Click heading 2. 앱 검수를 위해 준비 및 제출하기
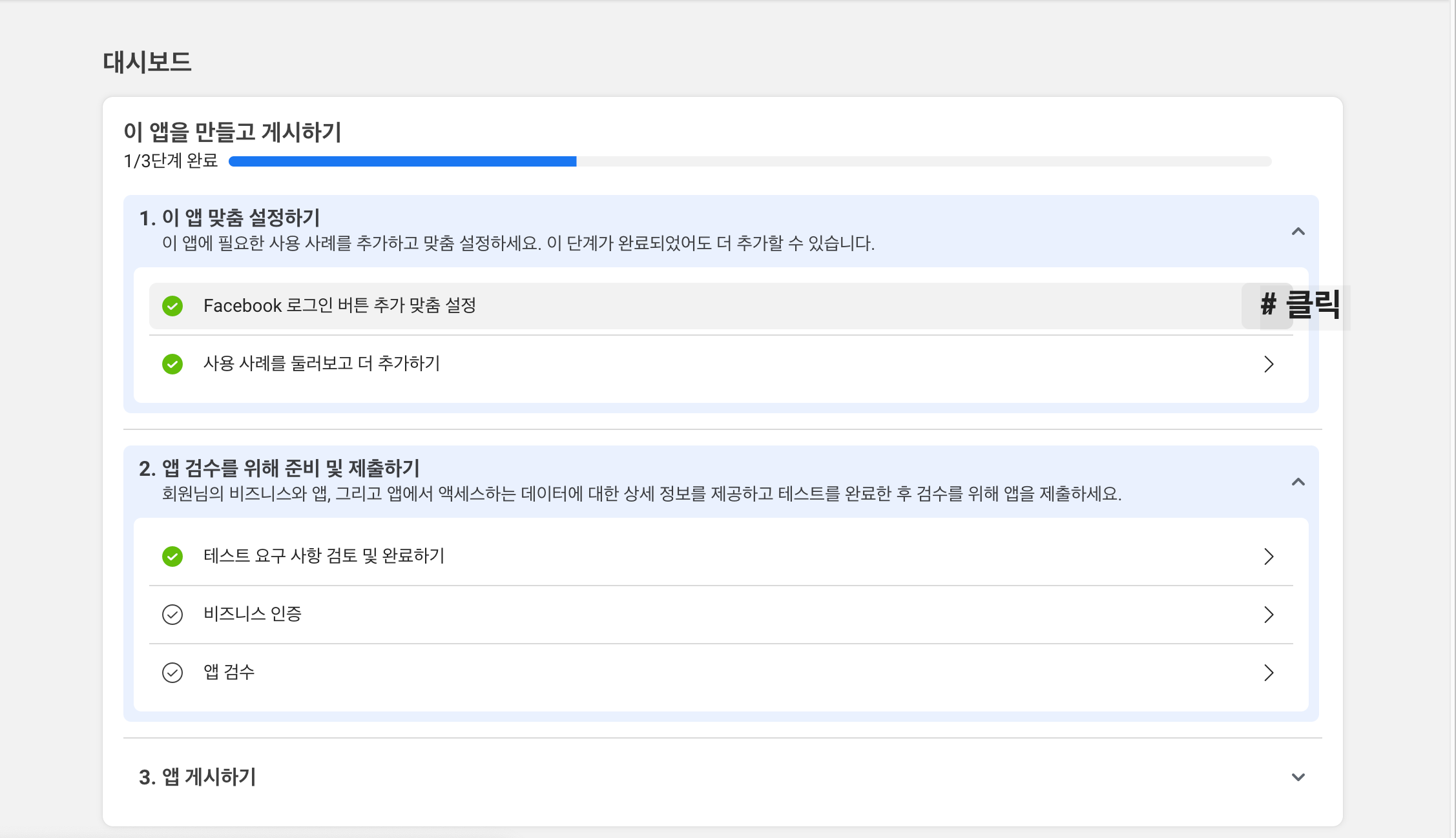 pyautogui.click(x=279, y=468)
